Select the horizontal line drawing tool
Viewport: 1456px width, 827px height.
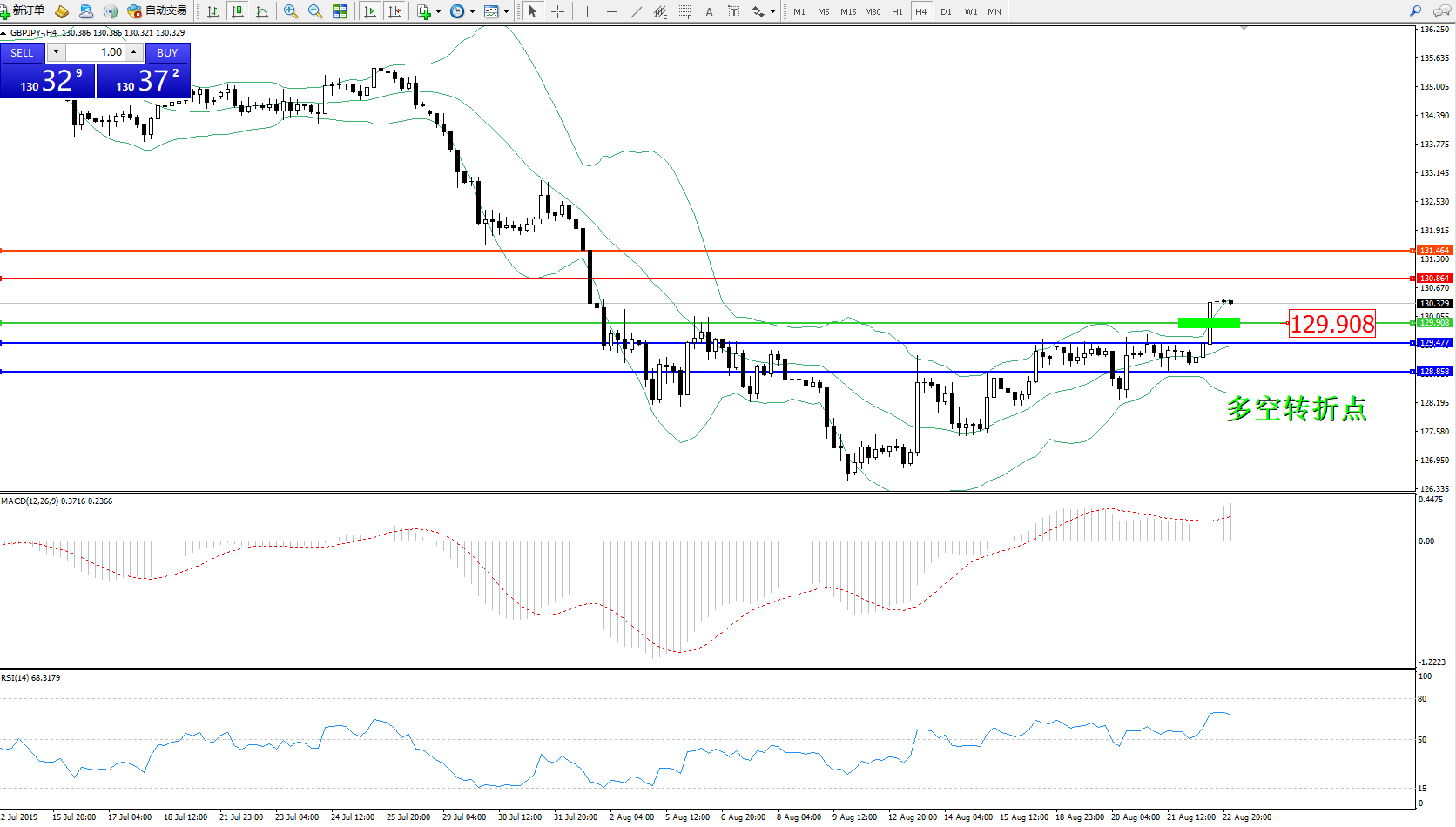pyautogui.click(x=612, y=11)
